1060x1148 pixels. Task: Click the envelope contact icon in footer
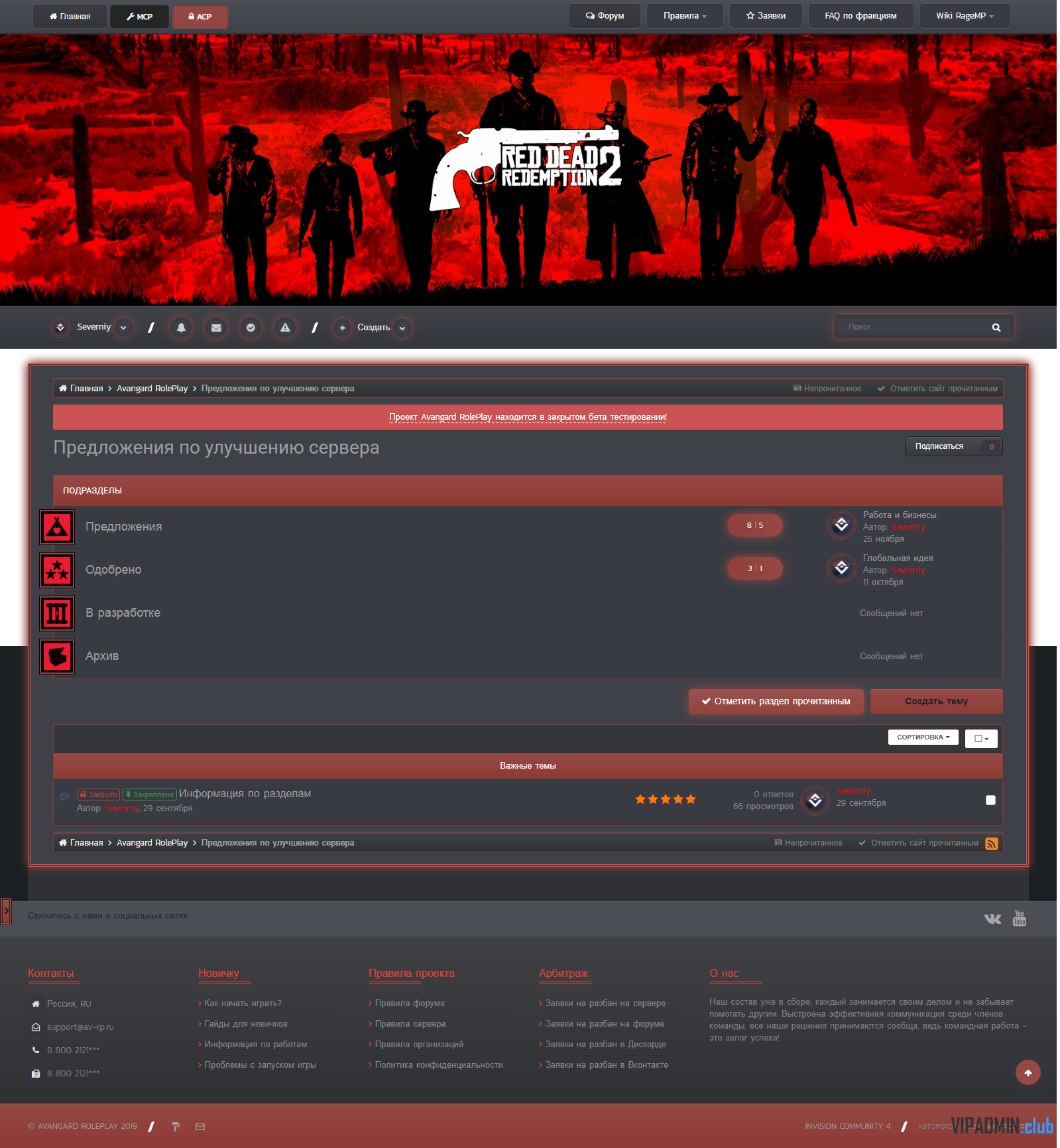pyautogui.click(x=200, y=1127)
